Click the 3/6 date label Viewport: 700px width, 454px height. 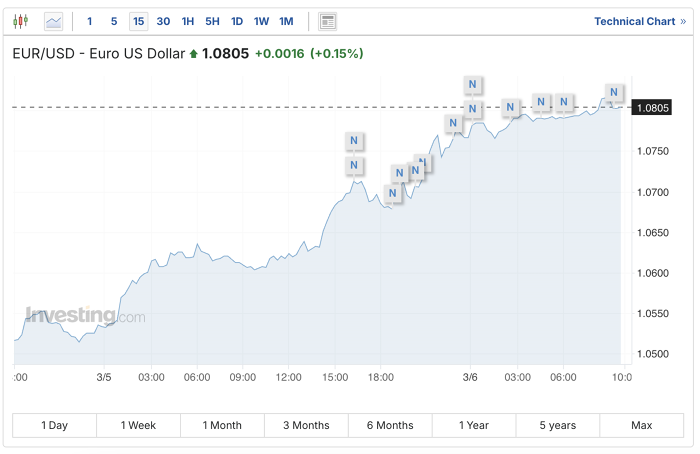[470, 377]
